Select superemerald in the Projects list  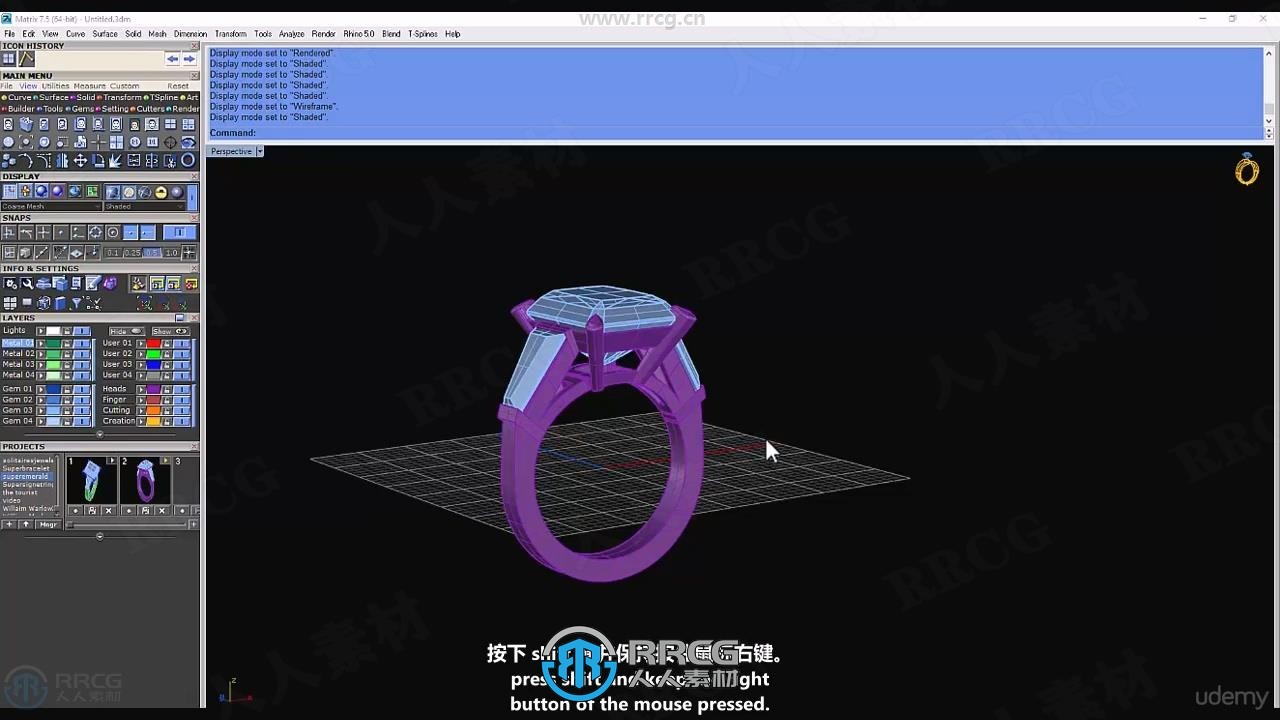point(26,477)
